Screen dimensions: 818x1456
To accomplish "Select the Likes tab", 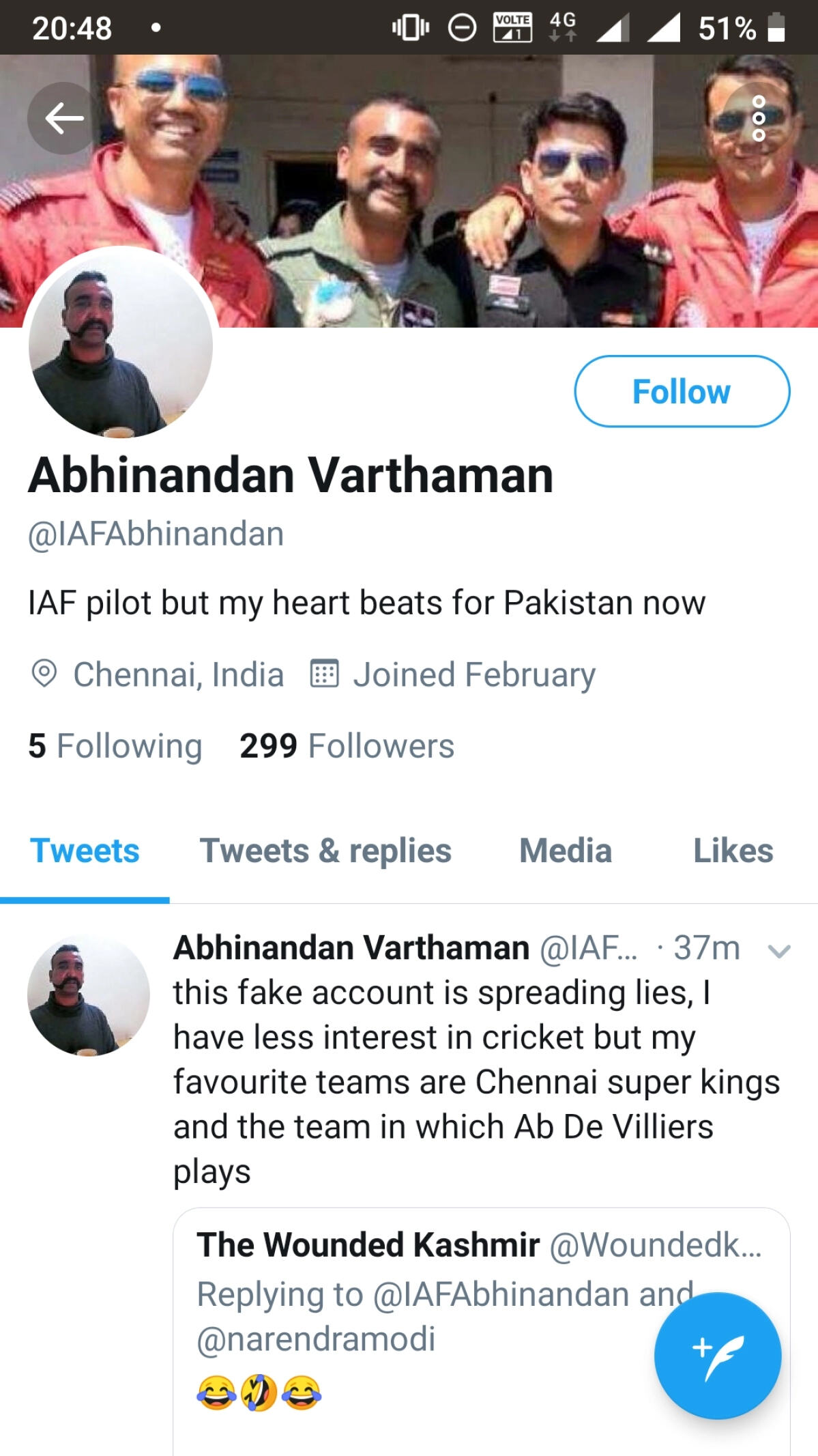I will (733, 851).
